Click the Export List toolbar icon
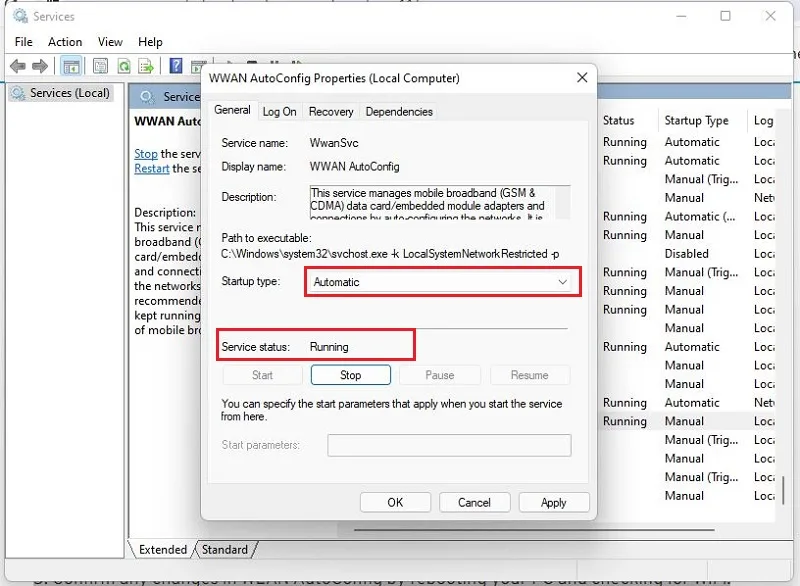800x586 pixels. click(146, 66)
